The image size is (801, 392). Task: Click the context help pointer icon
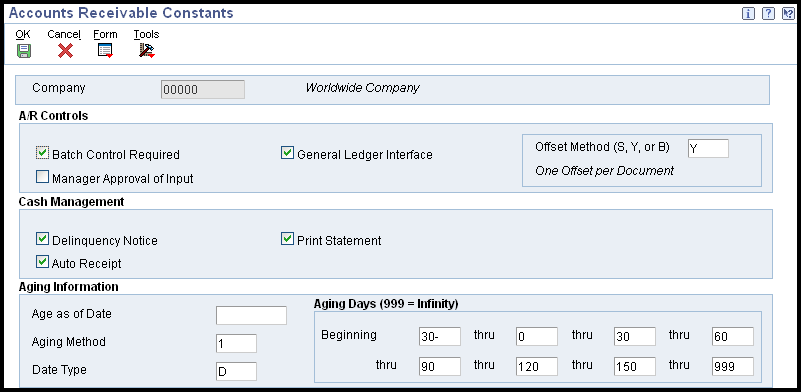[x=788, y=14]
